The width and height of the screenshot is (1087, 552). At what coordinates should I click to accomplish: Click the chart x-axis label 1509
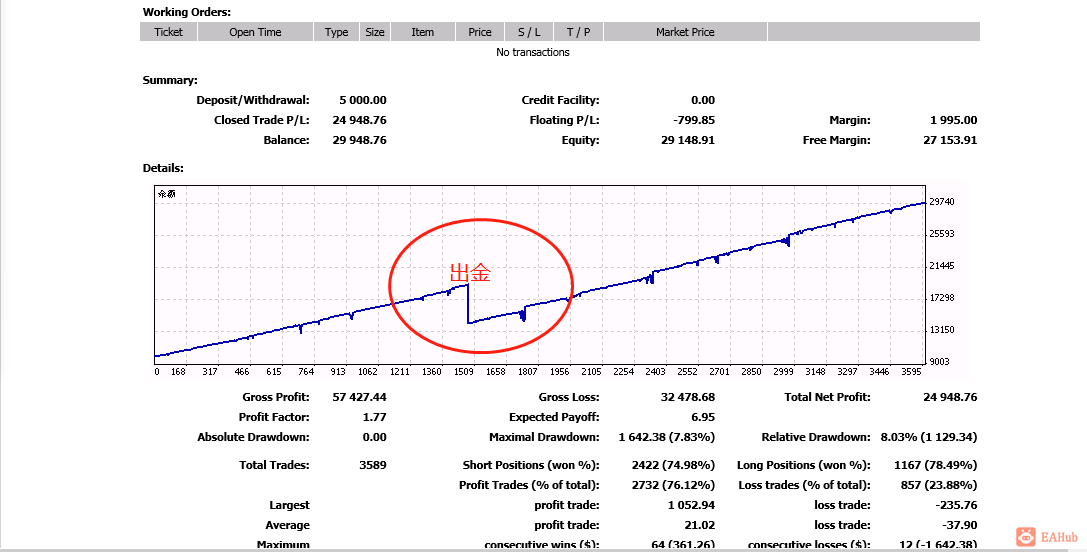click(464, 372)
